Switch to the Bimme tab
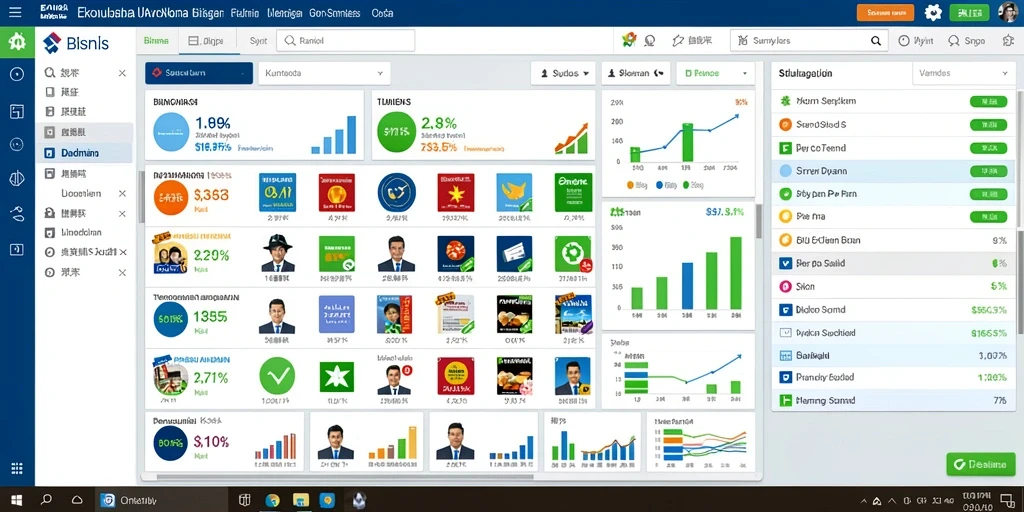This screenshot has height=512, width=1024. click(156, 40)
